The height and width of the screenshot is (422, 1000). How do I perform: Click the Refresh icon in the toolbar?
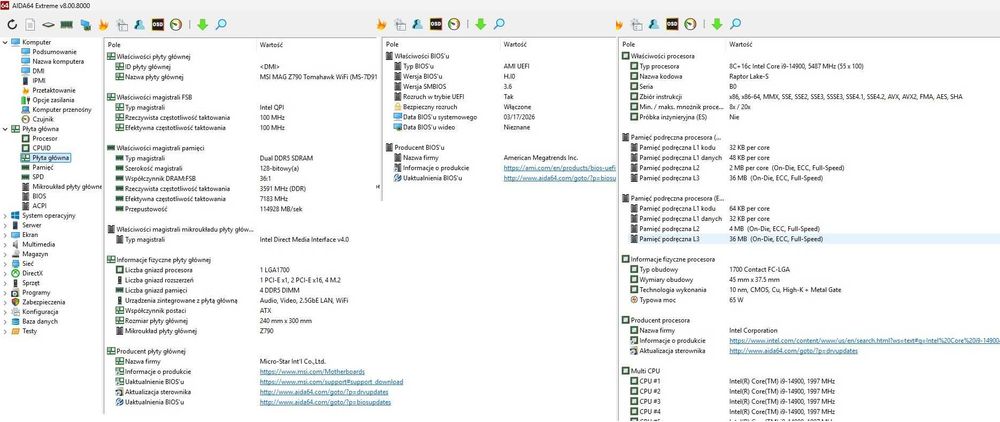tap(12, 25)
